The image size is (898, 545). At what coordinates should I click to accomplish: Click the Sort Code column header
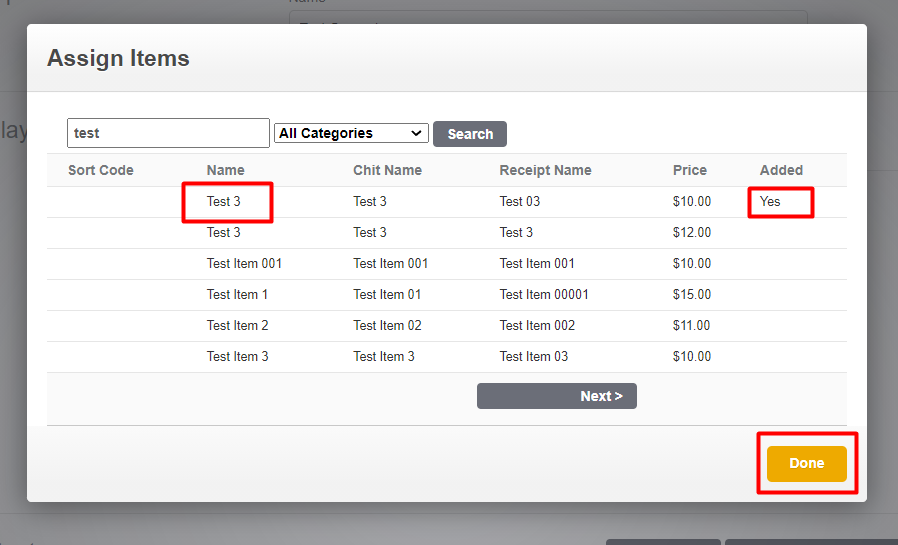pyautogui.click(x=100, y=170)
